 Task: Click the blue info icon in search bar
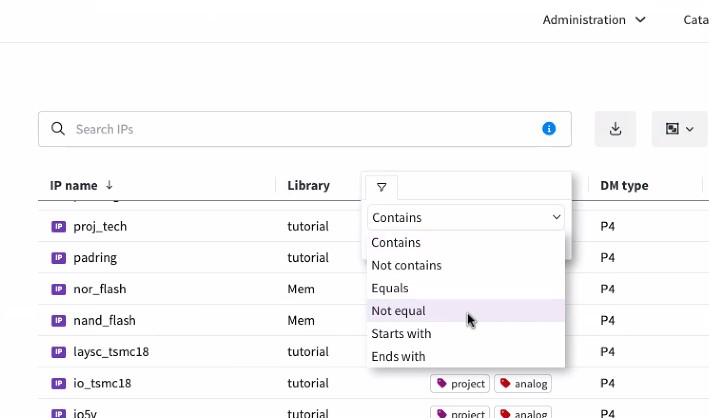click(548, 129)
